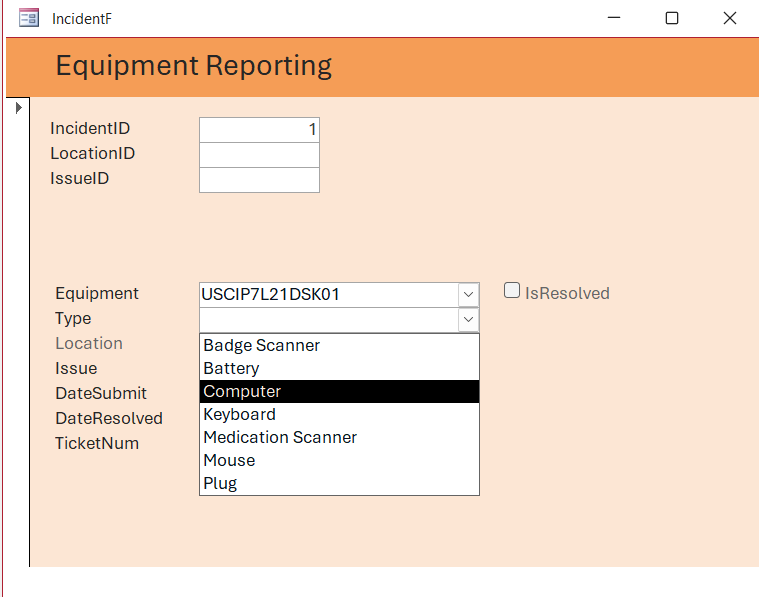Click the TicketNum label
This screenshot has height=597, width=761.
(x=97, y=443)
